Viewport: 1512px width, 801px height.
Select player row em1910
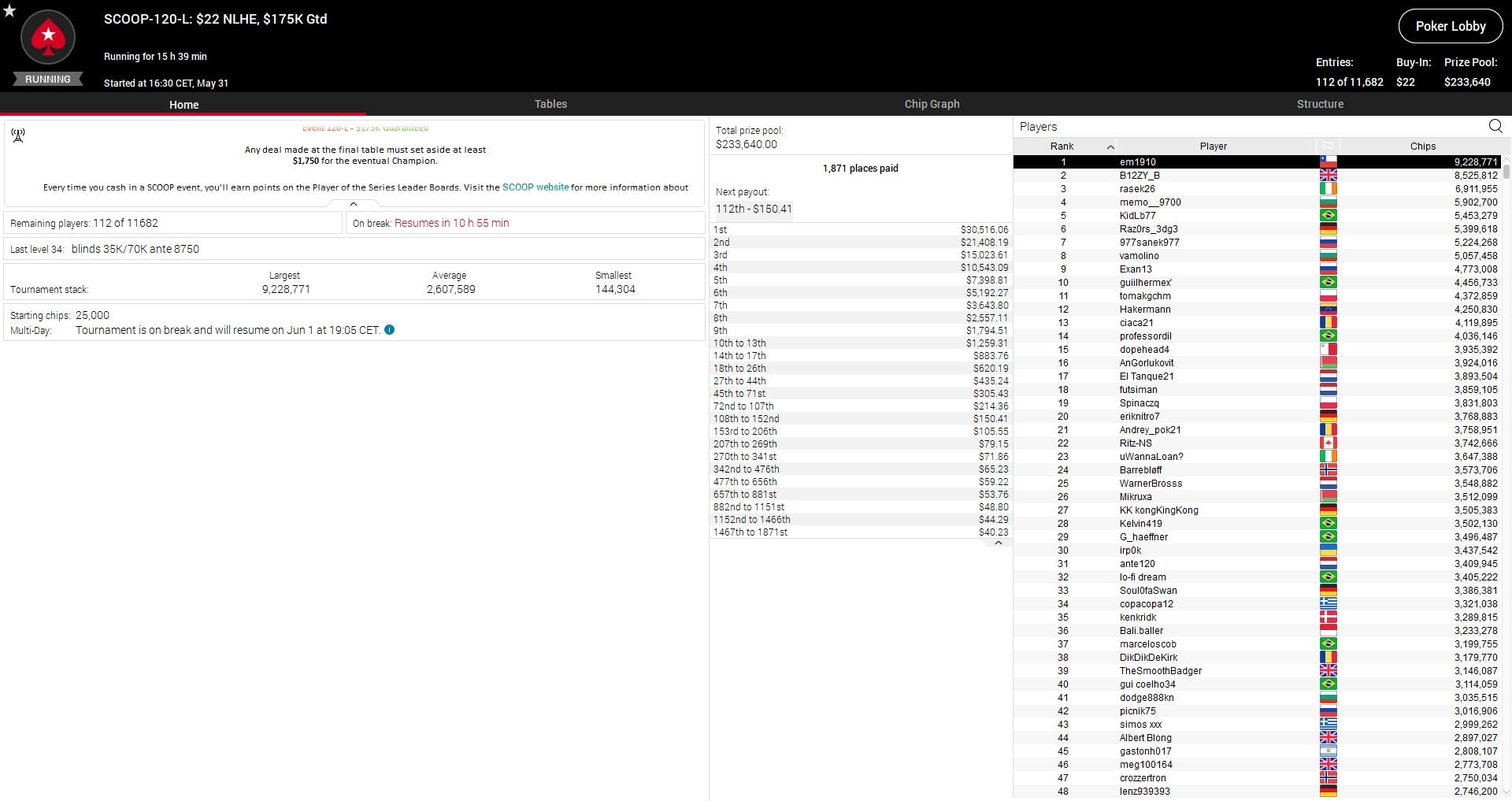pyautogui.click(x=1258, y=162)
